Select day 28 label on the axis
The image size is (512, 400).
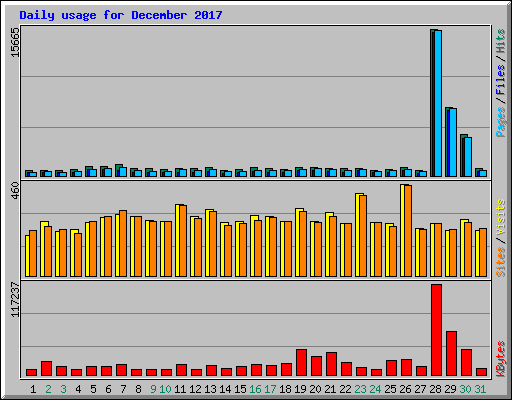click(435, 389)
